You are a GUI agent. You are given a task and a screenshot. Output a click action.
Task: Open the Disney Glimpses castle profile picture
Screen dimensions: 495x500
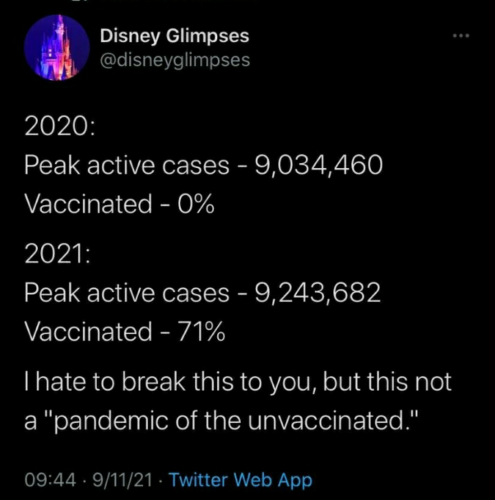[57, 48]
